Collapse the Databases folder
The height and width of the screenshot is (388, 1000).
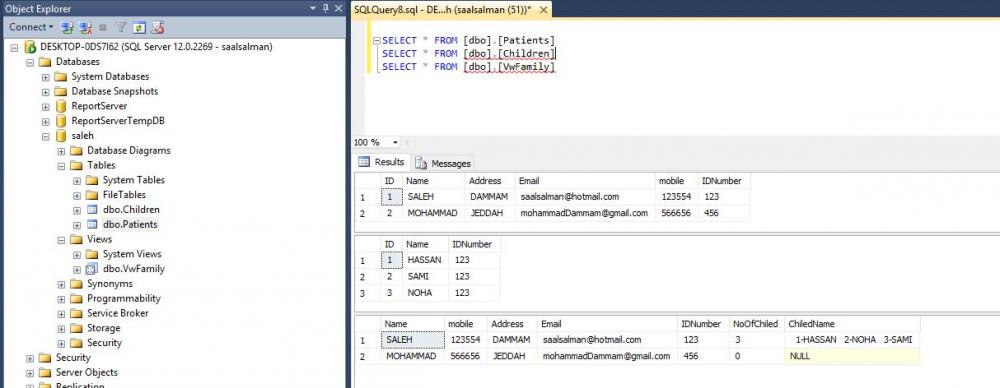pyautogui.click(x=29, y=62)
